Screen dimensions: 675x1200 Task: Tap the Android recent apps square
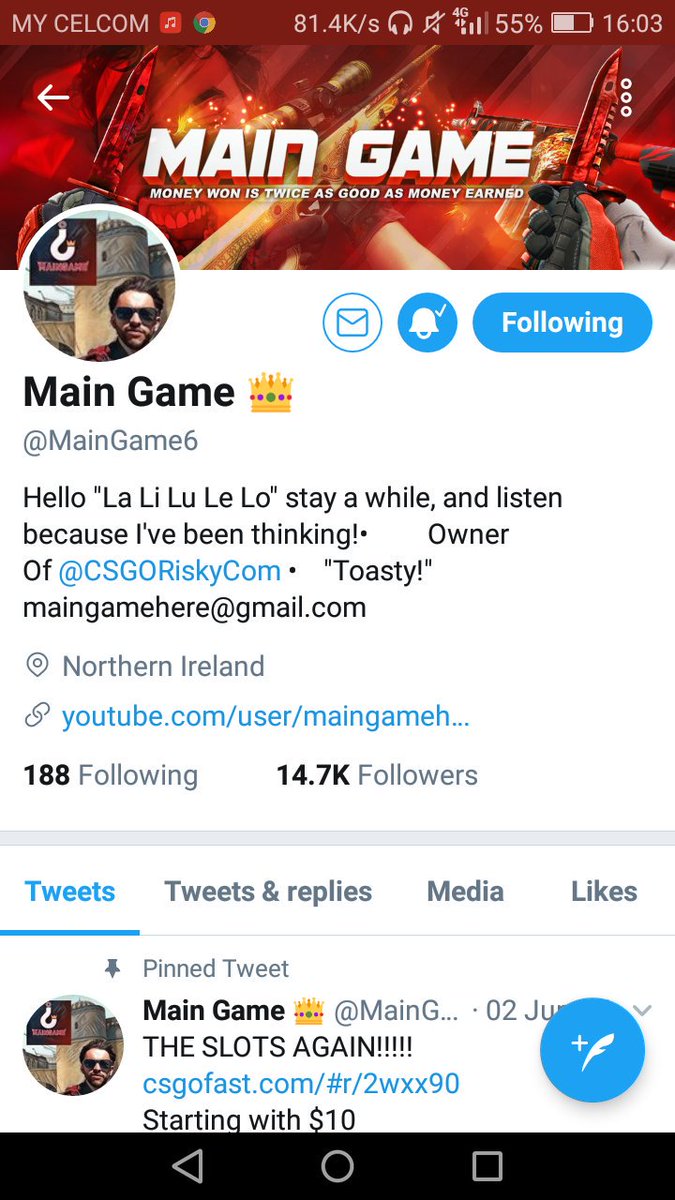(487, 1166)
